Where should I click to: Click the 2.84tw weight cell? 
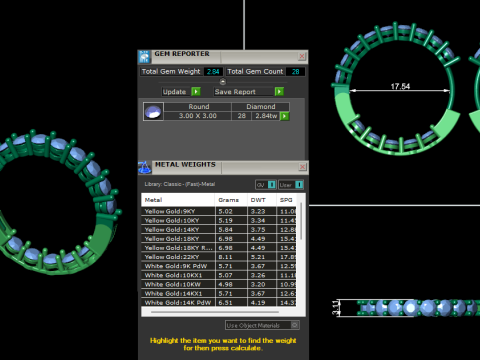(x=266, y=116)
